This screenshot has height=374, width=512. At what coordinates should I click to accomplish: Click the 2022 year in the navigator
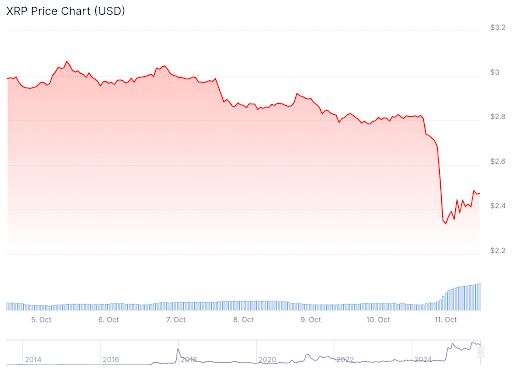point(345,360)
